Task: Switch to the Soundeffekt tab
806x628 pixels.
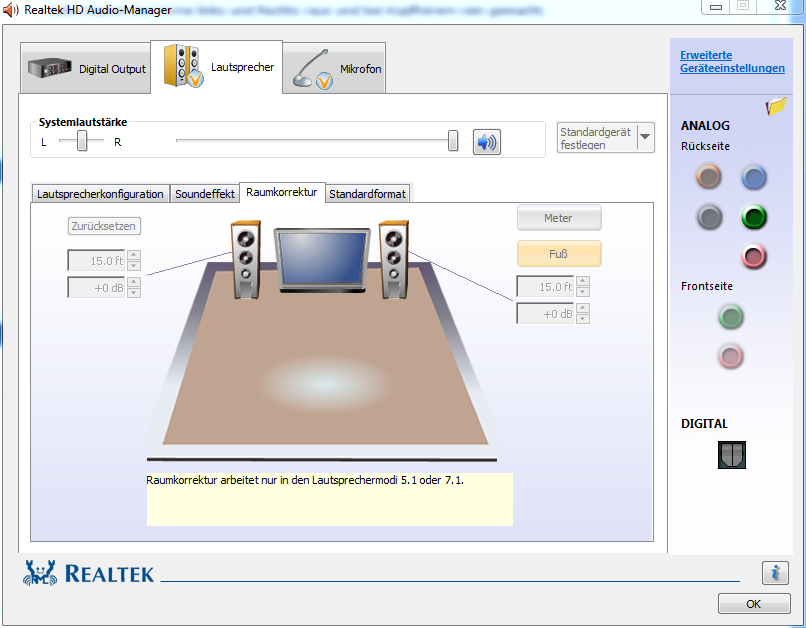Action: (205, 194)
